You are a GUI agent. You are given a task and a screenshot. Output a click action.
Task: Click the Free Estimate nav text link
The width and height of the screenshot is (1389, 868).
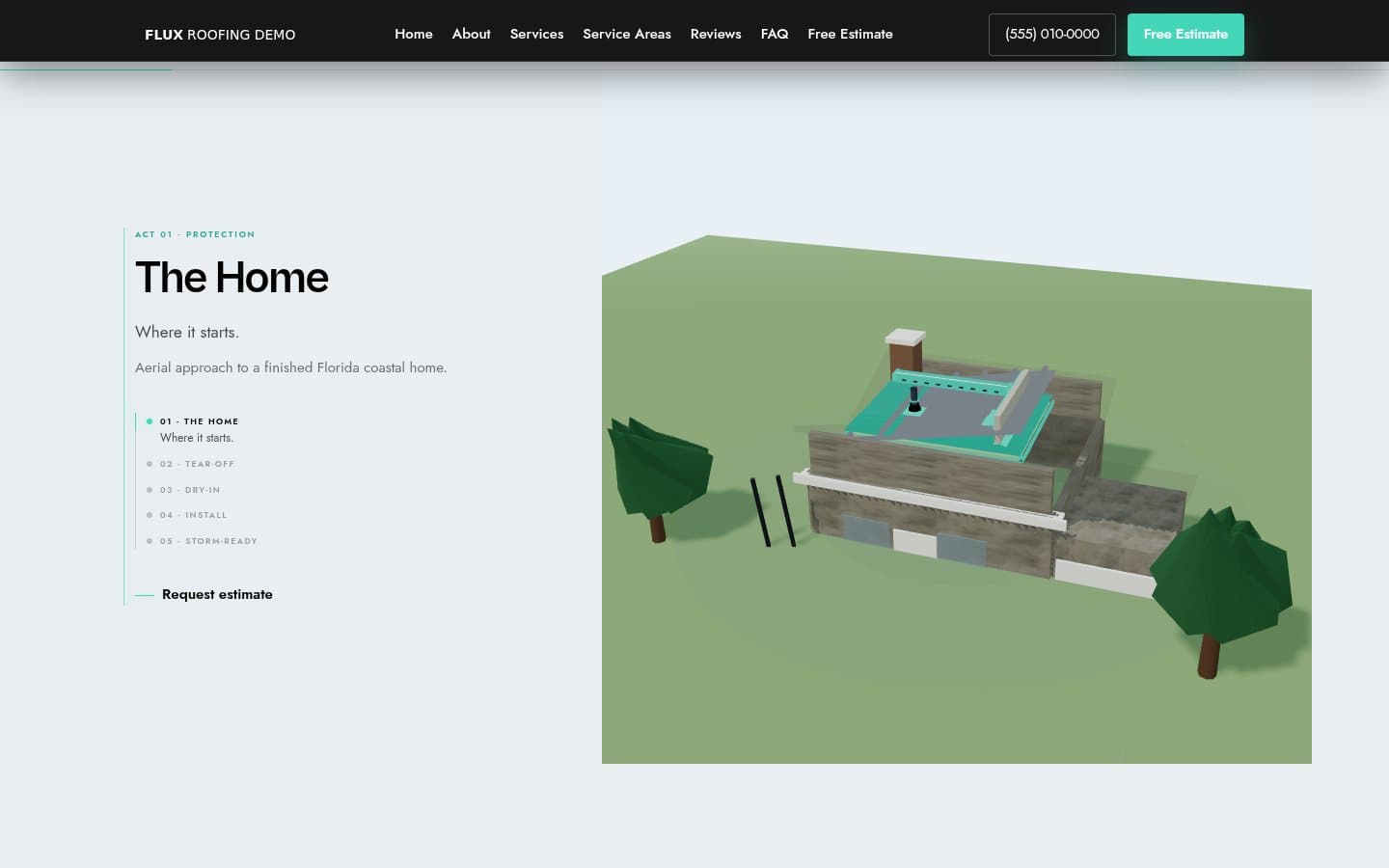click(850, 34)
